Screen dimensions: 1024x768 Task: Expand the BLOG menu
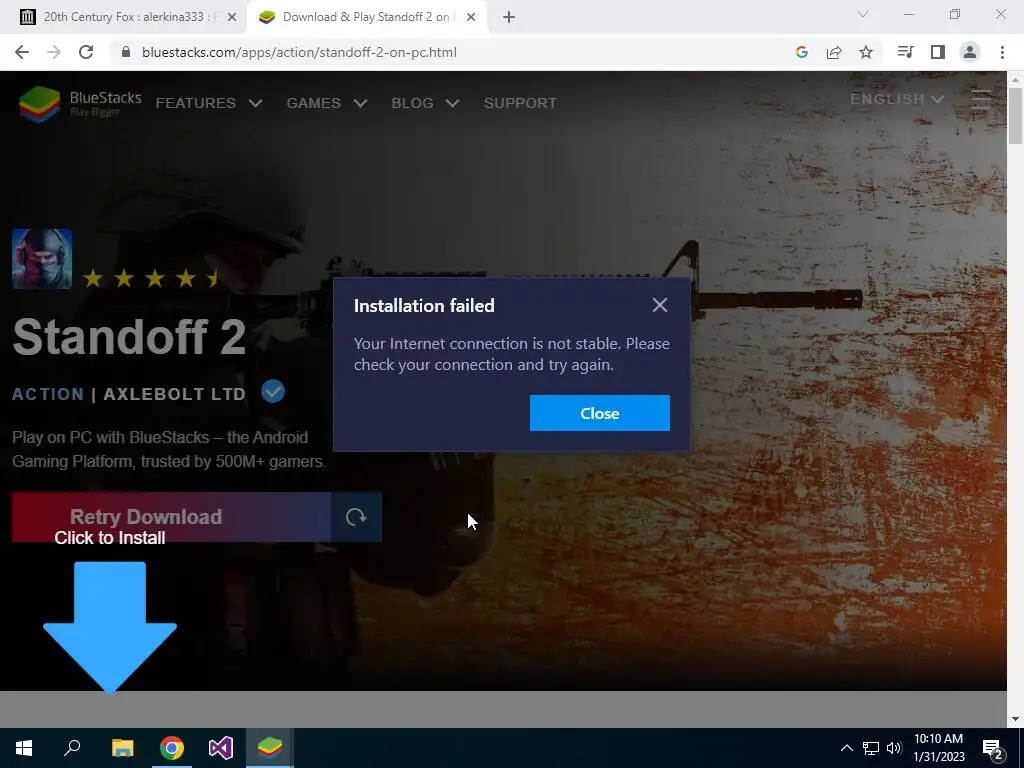click(x=425, y=103)
